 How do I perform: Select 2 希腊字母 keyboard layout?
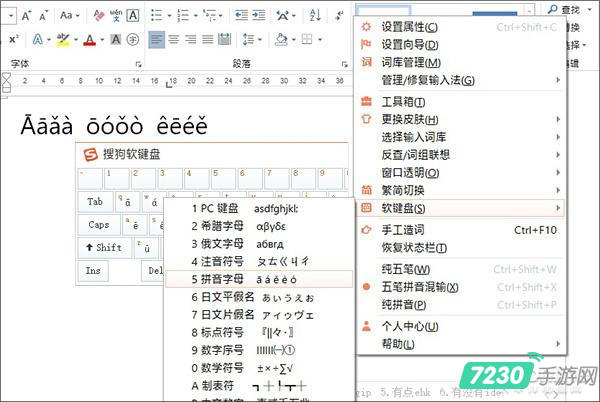pyautogui.click(x=259, y=226)
